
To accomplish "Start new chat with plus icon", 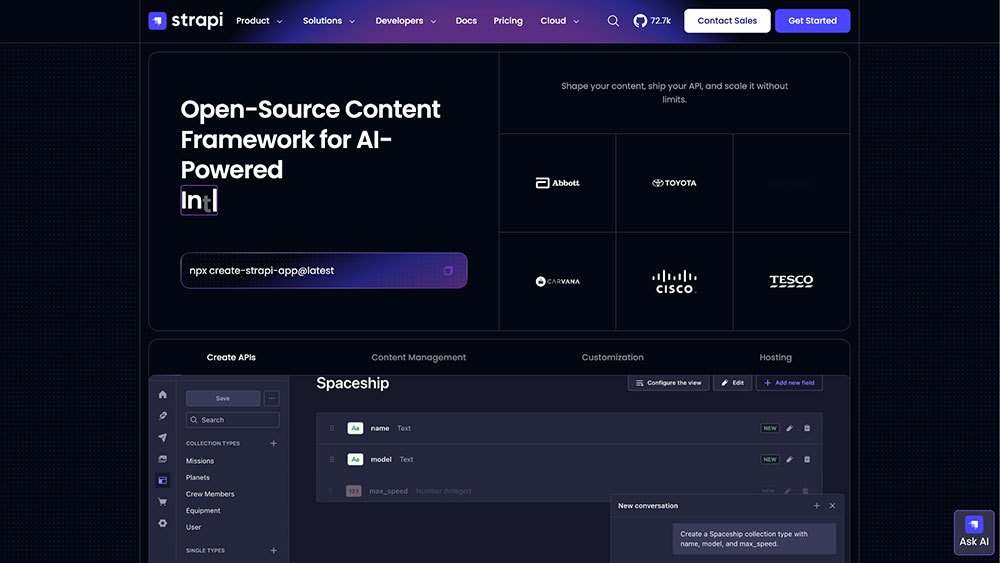I will [816, 506].
